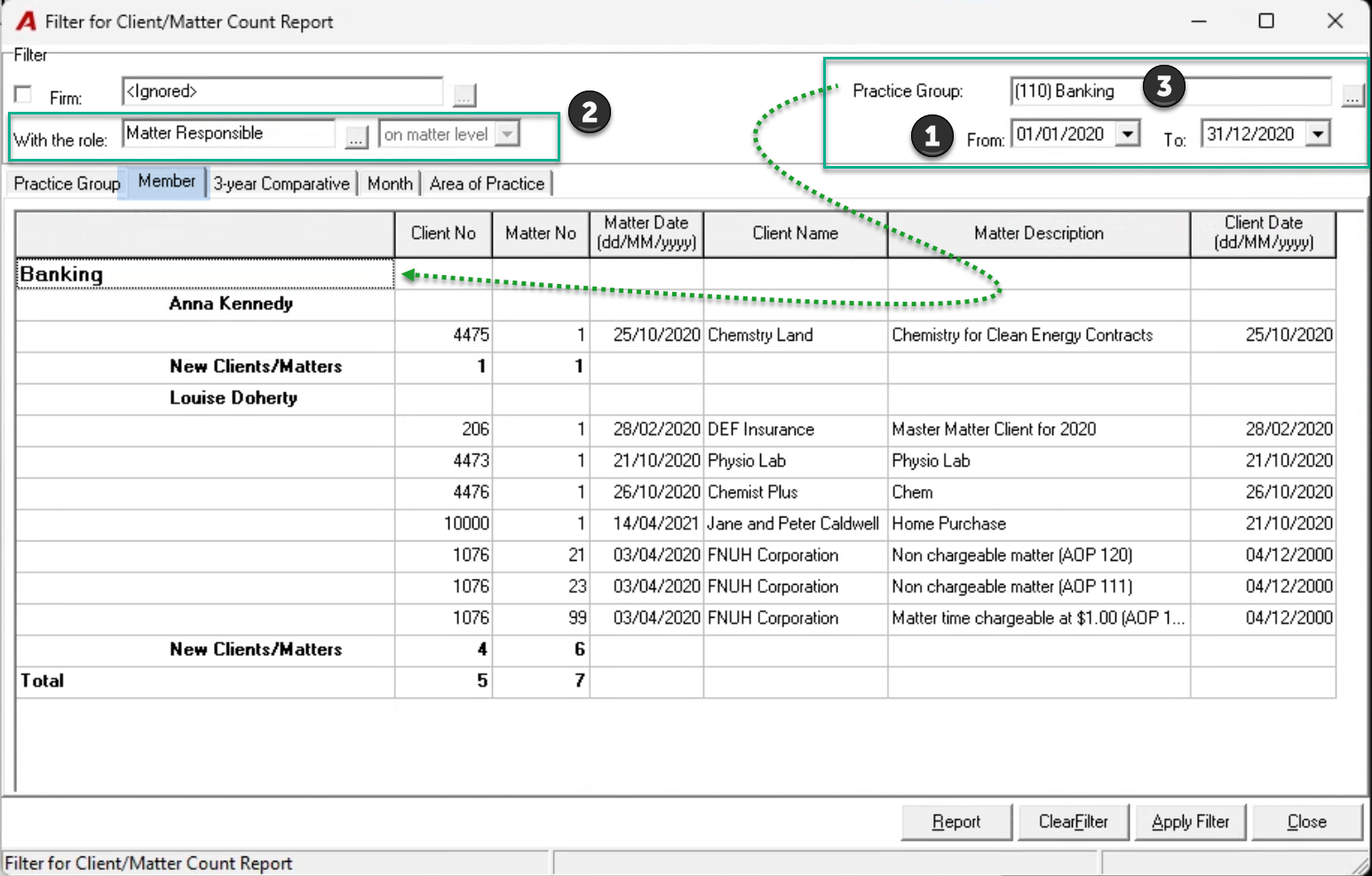Open the Practice Group lookup browse button

point(1352,96)
